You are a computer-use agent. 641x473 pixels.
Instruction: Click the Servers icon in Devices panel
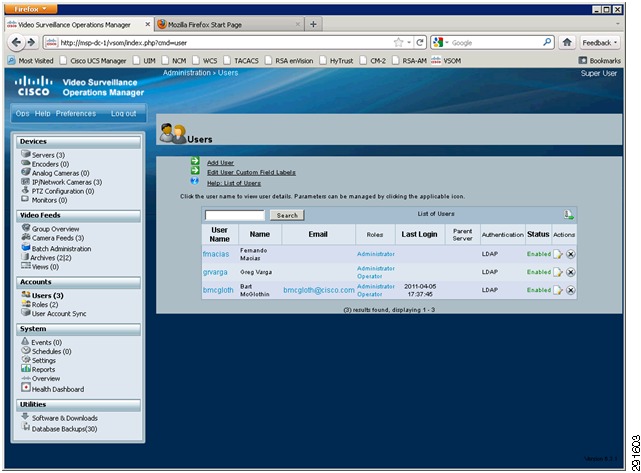[x=26, y=154]
